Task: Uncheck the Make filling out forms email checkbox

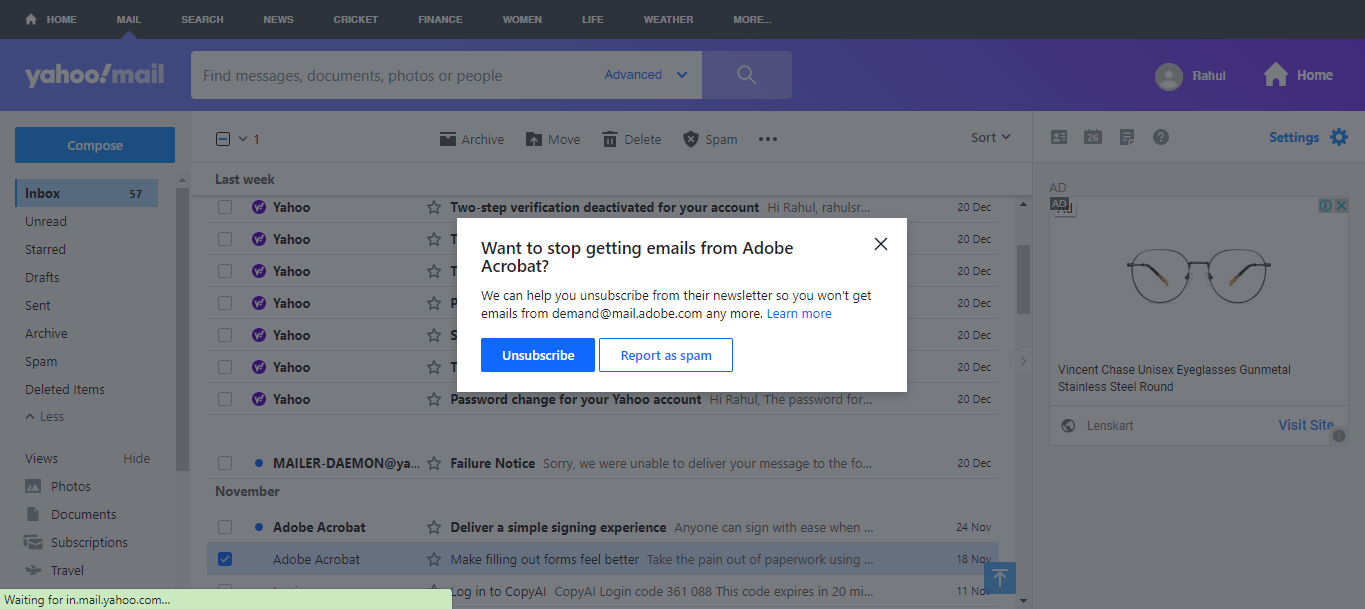Action: coord(225,559)
